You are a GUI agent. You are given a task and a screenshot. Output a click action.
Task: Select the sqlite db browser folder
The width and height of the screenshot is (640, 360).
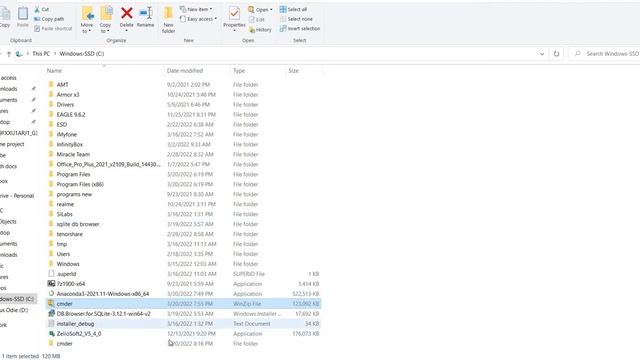point(78,224)
